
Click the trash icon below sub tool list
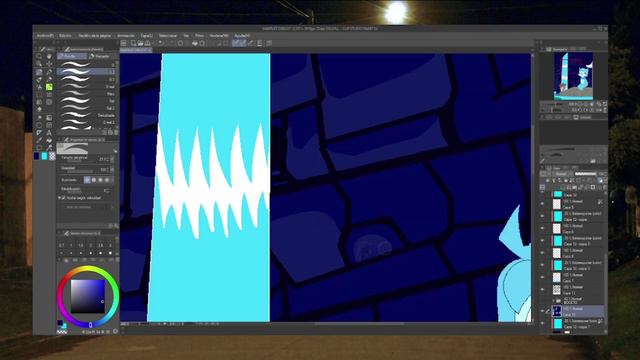(x=116, y=132)
